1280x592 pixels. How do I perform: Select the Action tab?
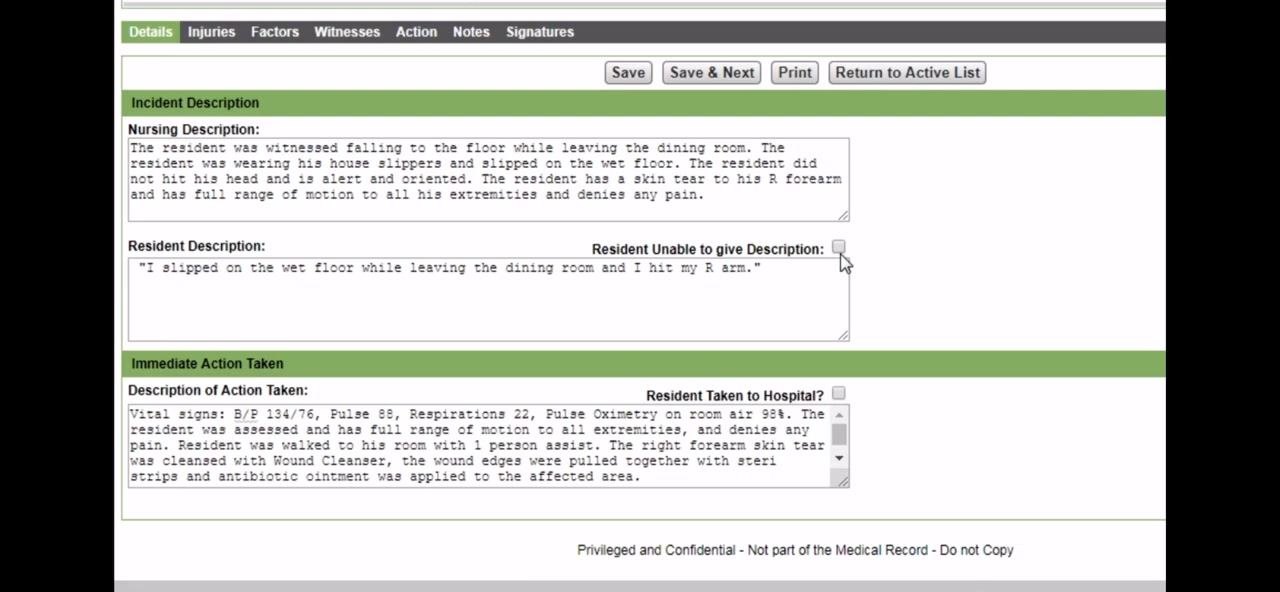coord(416,32)
